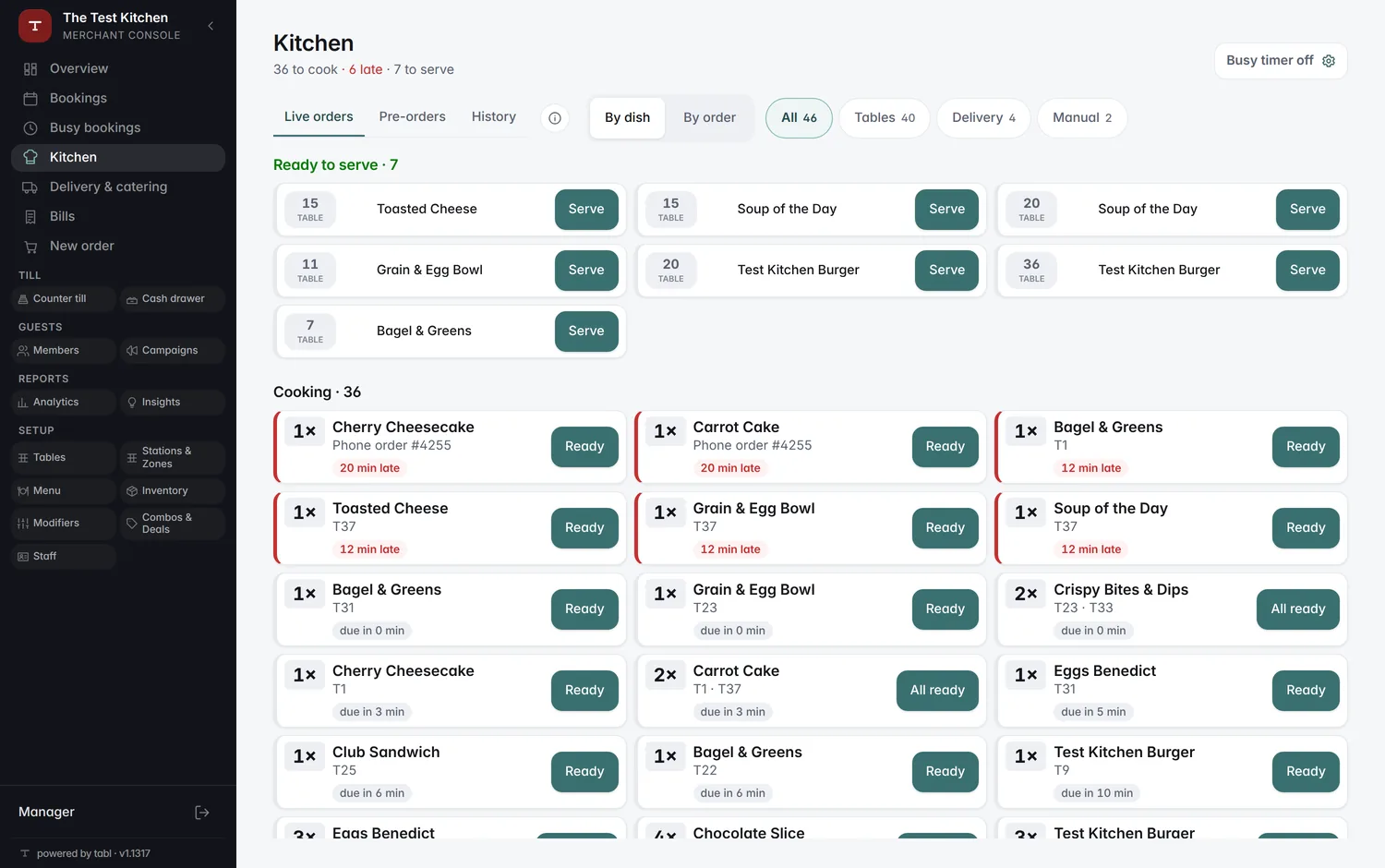Mark Toasted Cheese T37 ready
Screen dimensions: 1385x868
coord(584,528)
